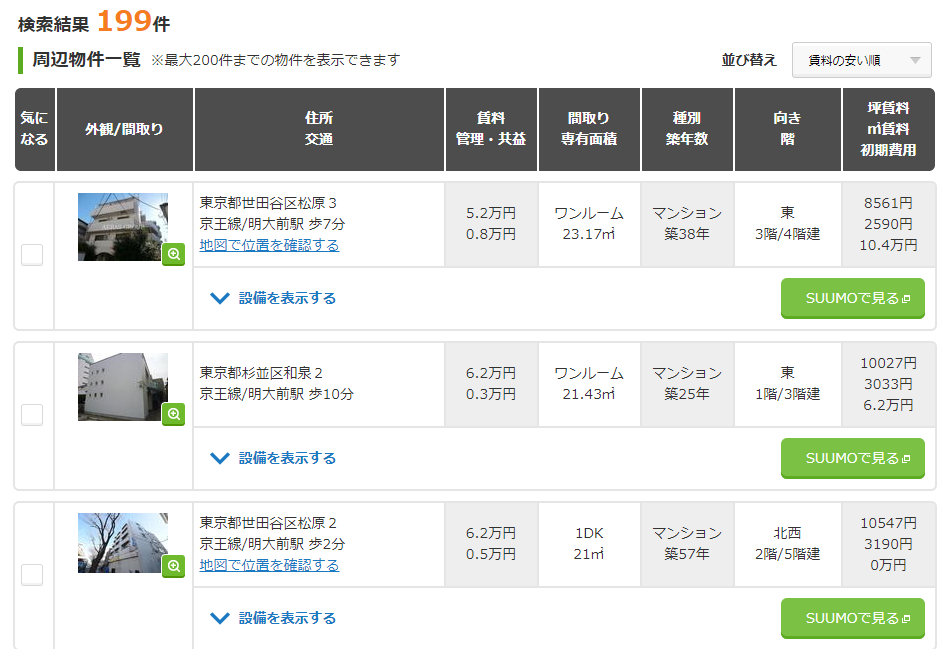Open SUUMOで見る for the 杉並区和泉2 listing
Viewport: 941px width, 649px height.
(x=853, y=458)
